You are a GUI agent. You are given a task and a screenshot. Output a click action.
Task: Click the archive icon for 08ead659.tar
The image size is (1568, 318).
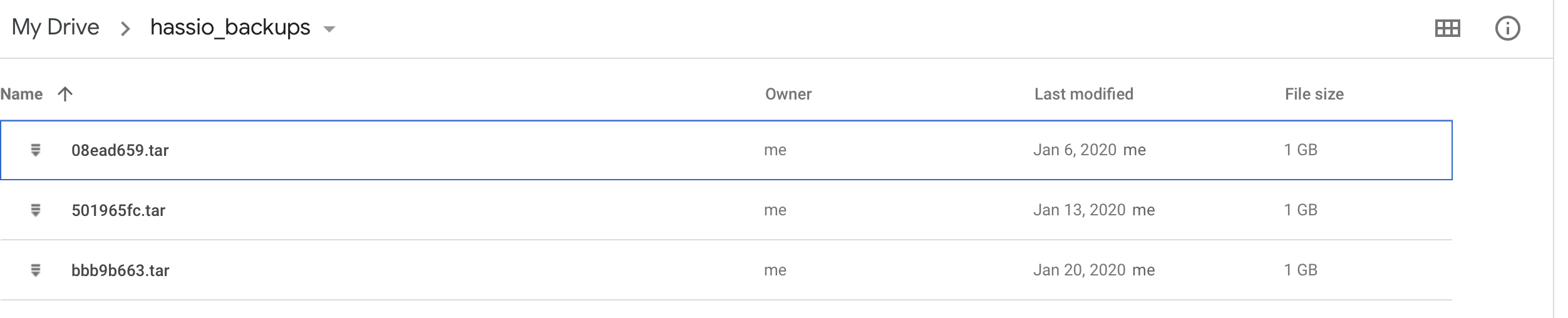(36, 150)
